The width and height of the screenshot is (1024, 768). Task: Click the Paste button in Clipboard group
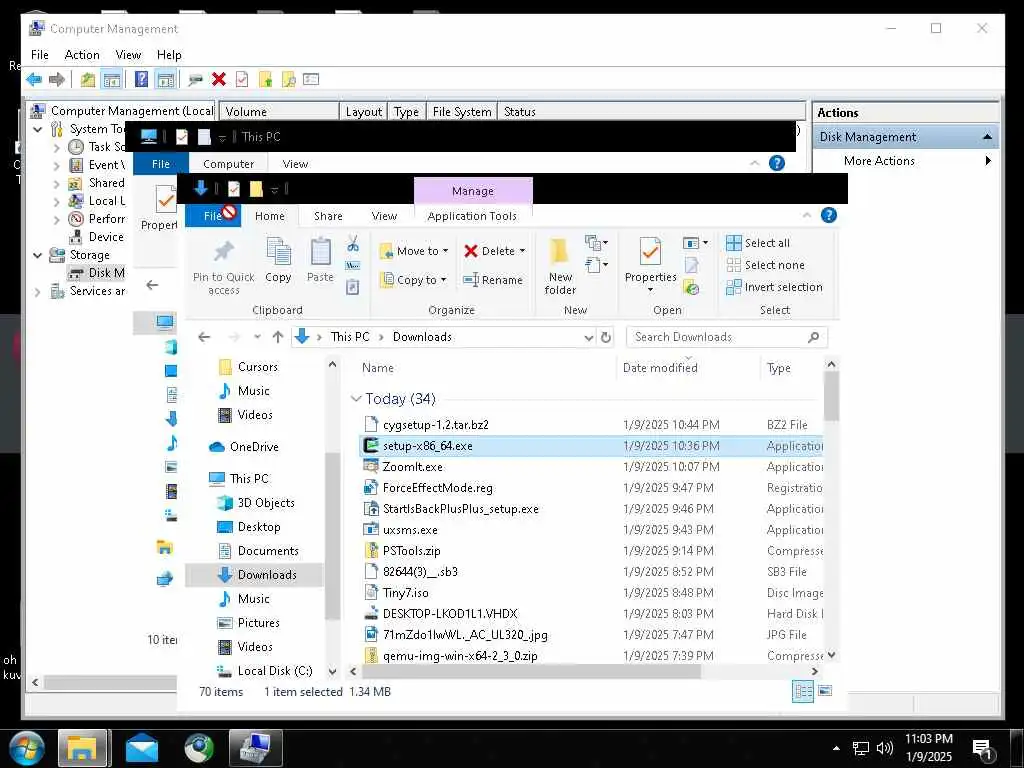click(320, 260)
